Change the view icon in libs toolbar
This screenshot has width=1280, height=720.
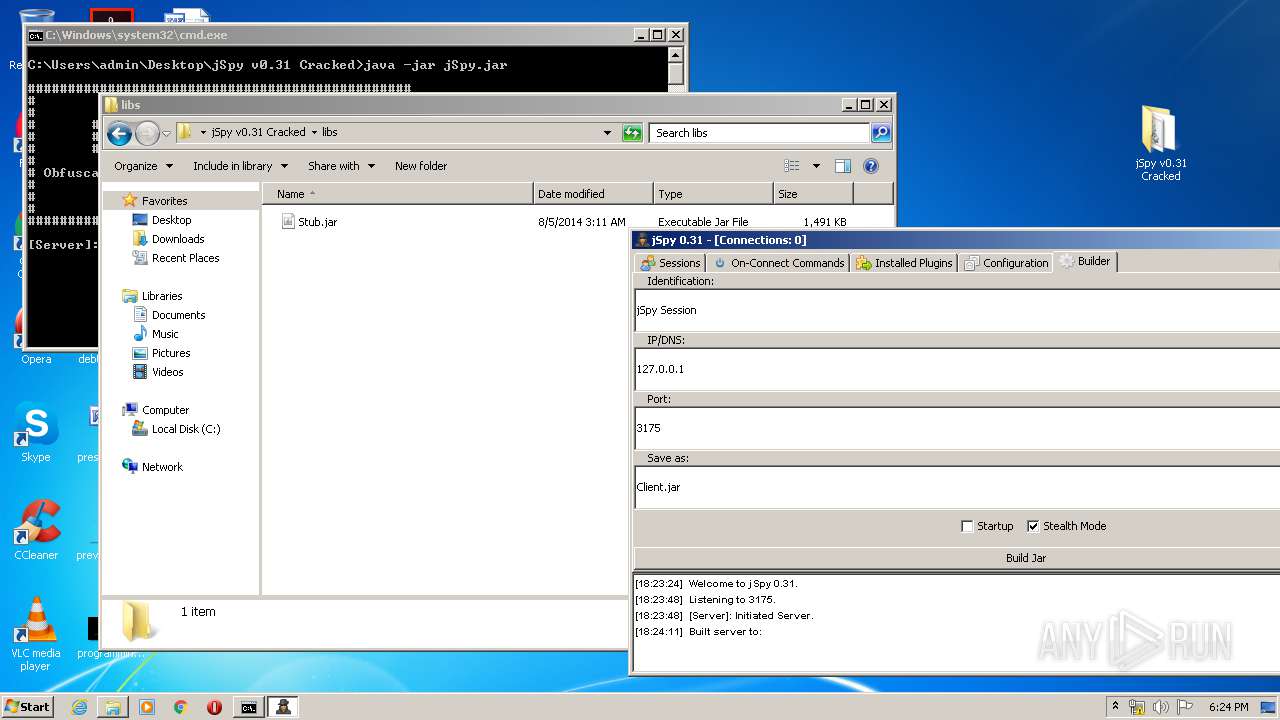[792, 166]
